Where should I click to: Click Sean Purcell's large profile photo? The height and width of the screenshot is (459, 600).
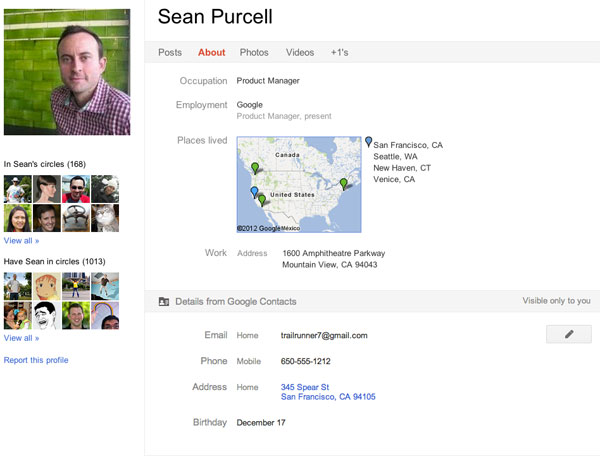pyautogui.click(x=67, y=72)
